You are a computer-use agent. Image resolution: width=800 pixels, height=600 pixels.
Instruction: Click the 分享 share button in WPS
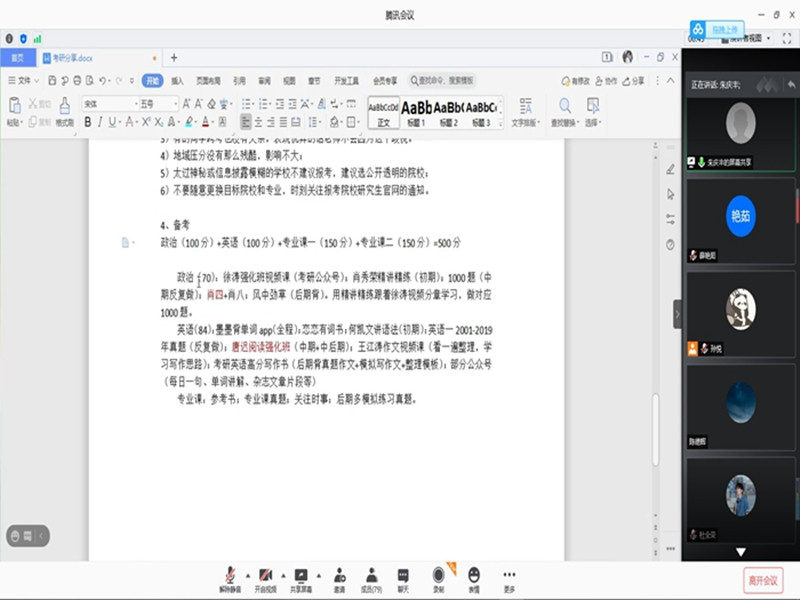click(633, 80)
